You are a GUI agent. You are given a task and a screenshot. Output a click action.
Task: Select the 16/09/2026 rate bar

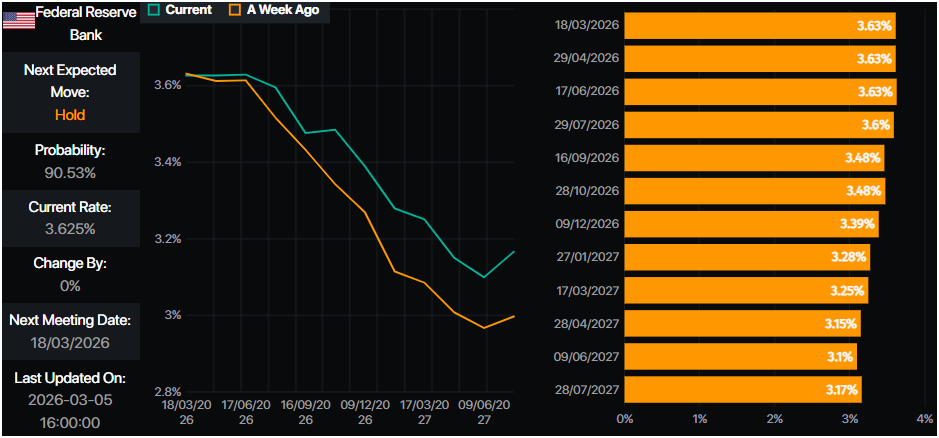754,158
